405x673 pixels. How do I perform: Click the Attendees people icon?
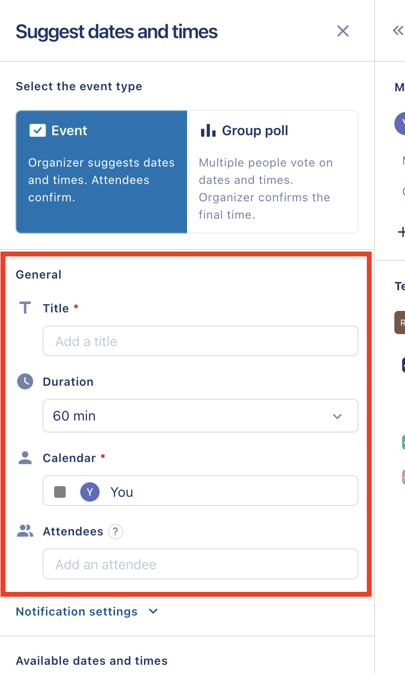[25, 531]
